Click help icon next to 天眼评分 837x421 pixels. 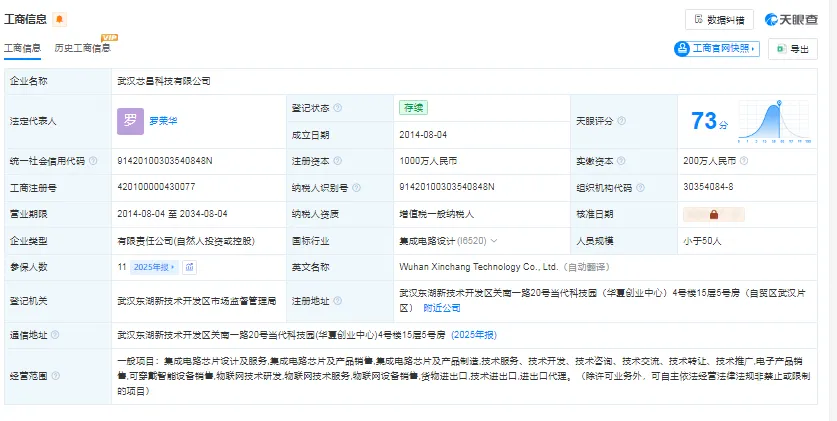point(622,121)
